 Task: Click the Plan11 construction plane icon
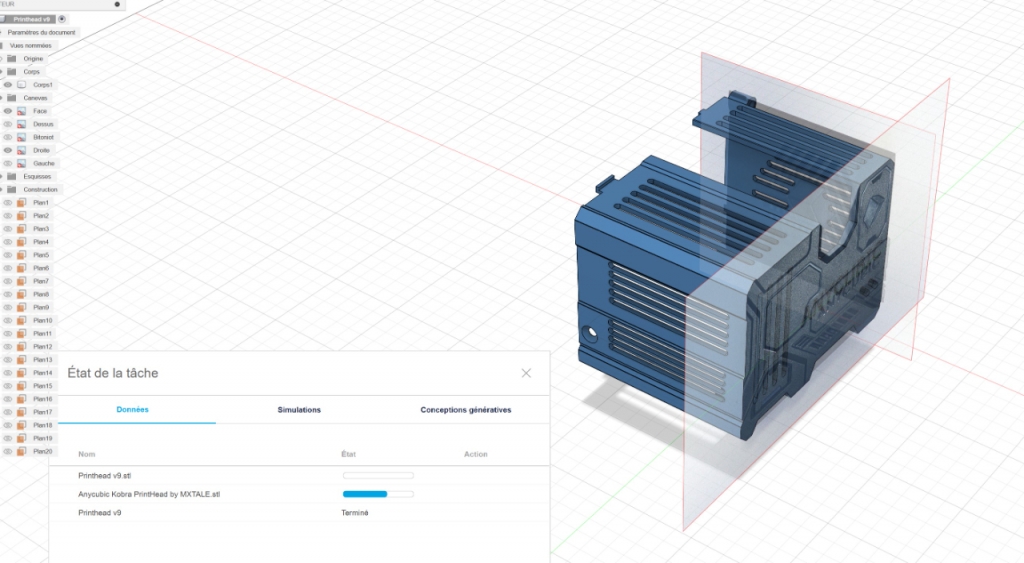coord(22,333)
